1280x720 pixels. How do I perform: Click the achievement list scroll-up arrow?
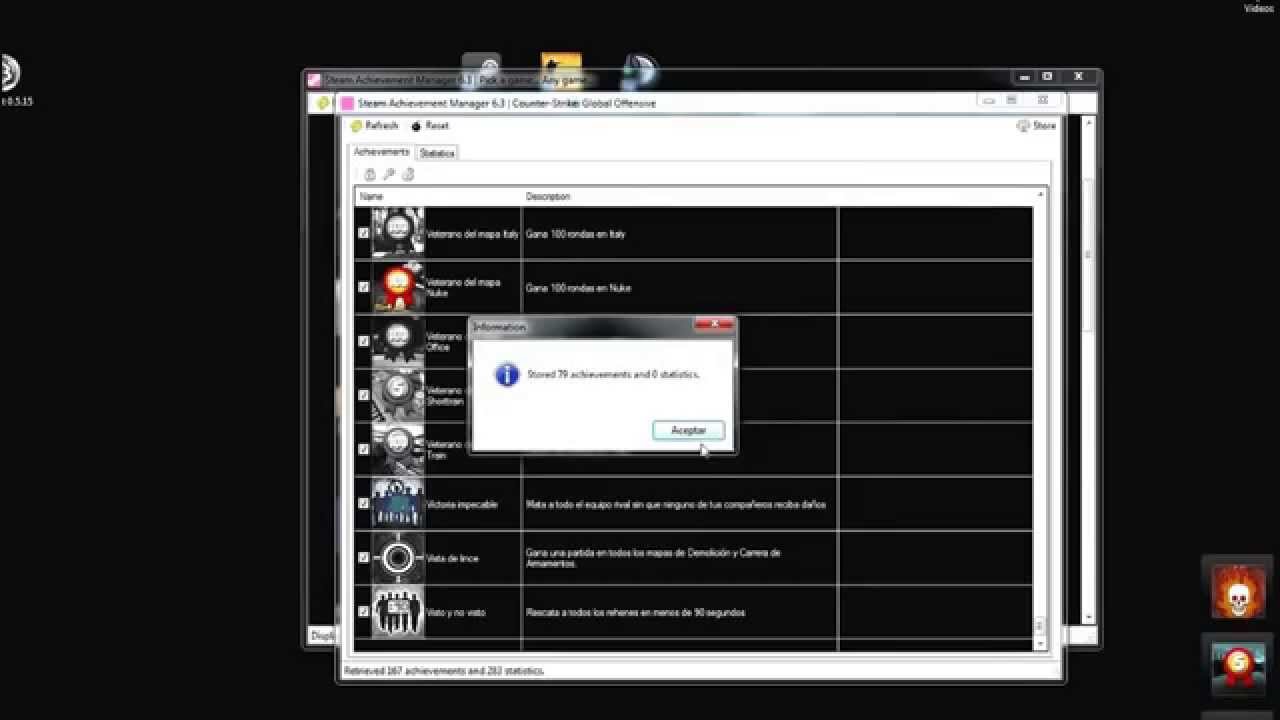point(1040,195)
